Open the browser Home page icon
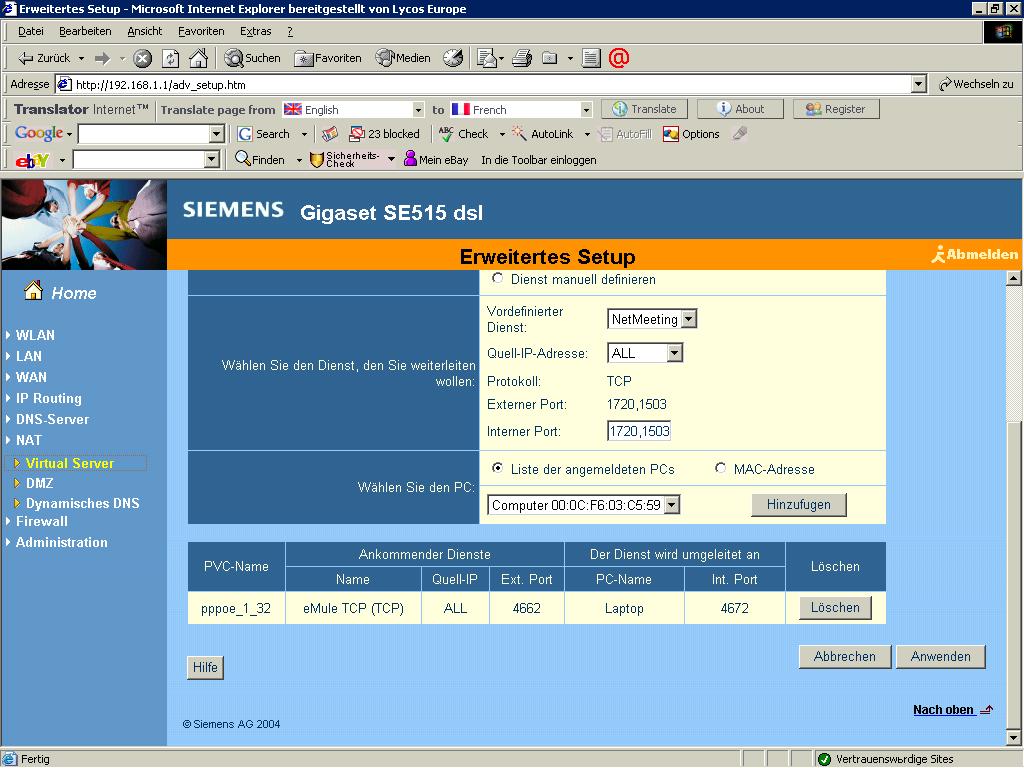 pyautogui.click(x=198, y=59)
